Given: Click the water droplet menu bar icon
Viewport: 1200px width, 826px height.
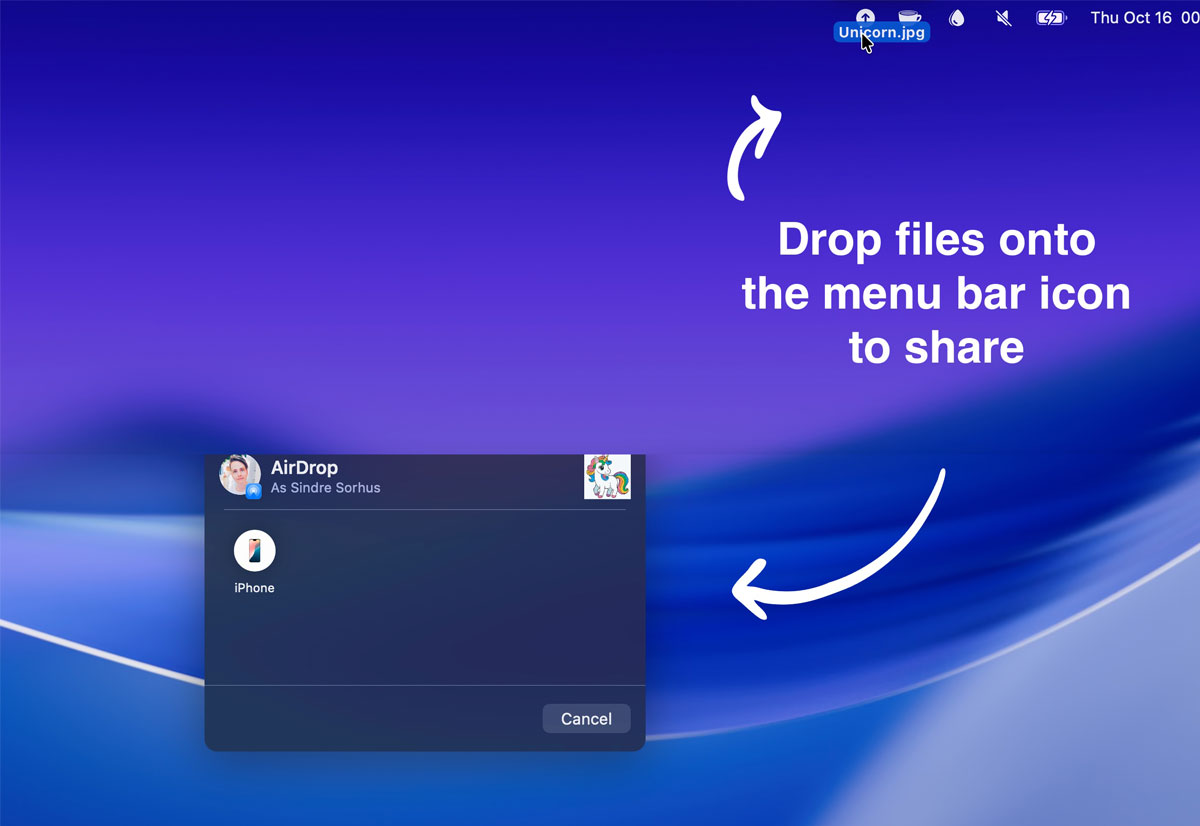Looking at the screenshot, I should [x=957, y=17].
